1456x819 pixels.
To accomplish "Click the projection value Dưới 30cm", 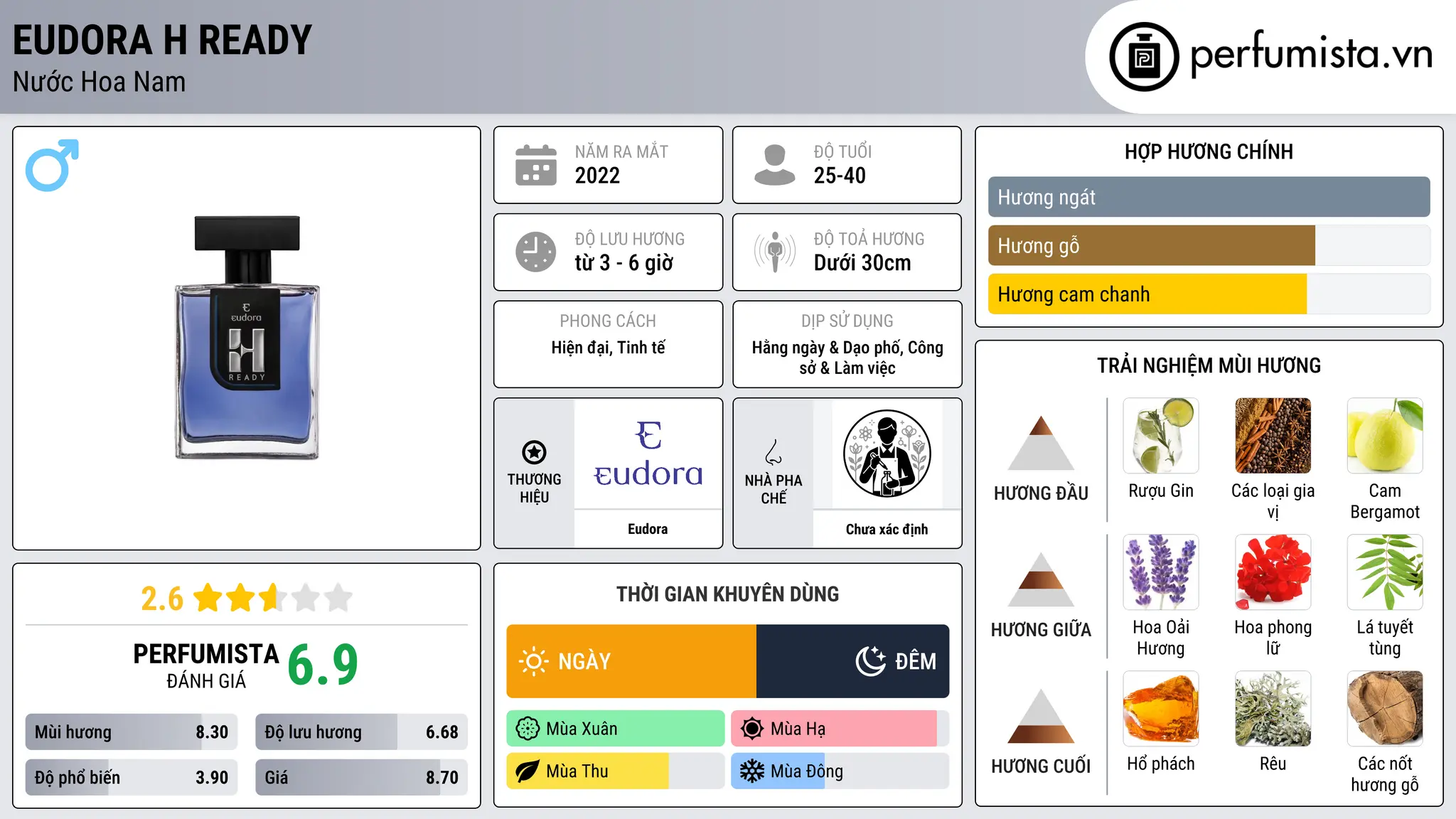I will coord(862,263).
